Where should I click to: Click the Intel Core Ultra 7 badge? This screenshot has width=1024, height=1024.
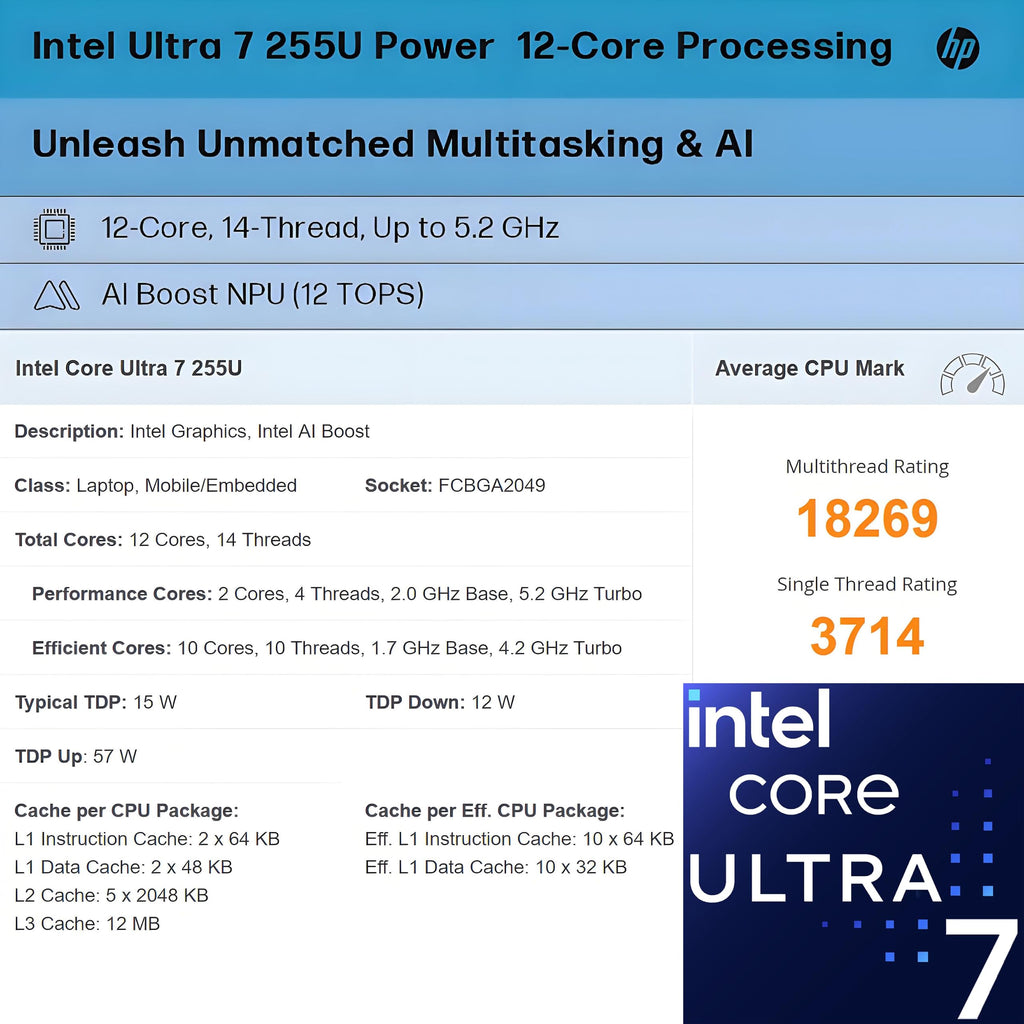coord(853,853)
